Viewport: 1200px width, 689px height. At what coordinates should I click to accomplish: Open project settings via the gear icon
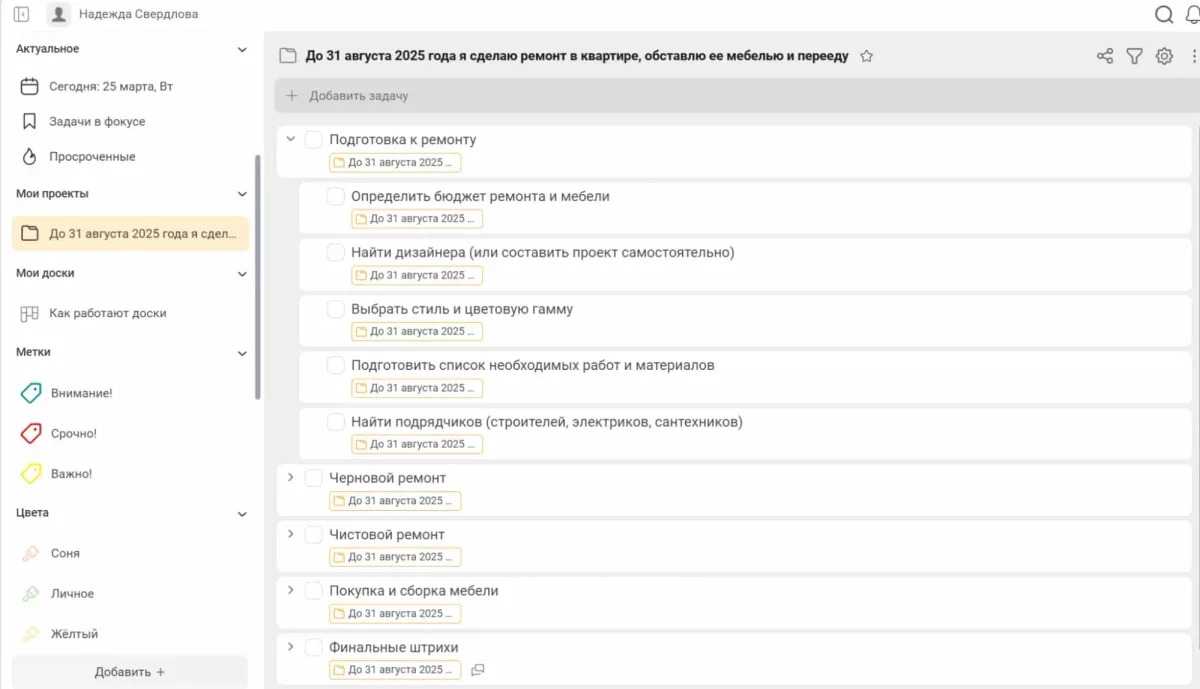(x=1164, y=55)
